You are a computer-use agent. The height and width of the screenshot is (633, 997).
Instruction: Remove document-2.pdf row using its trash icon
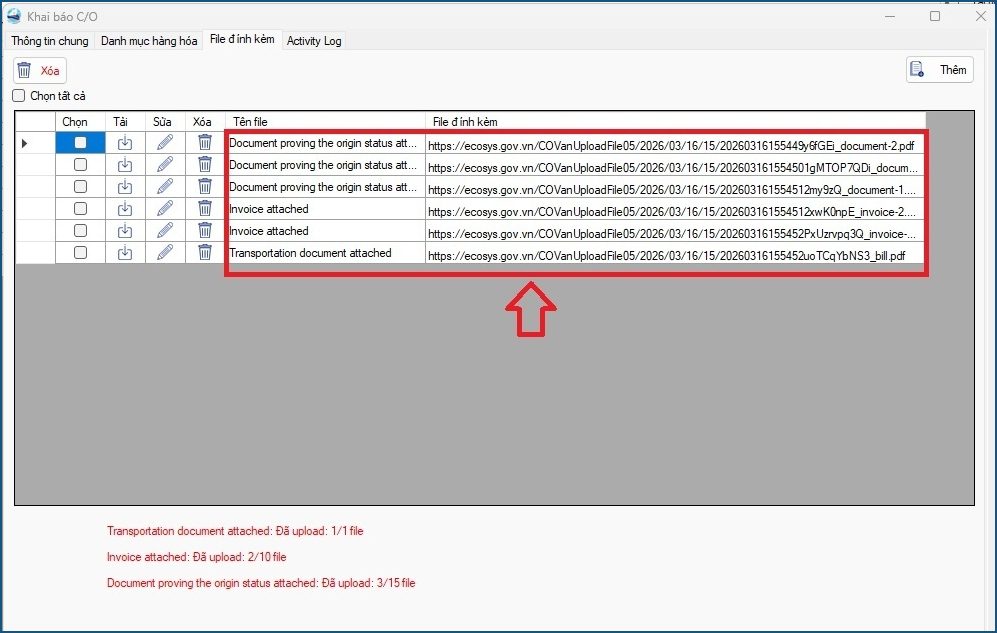tap(205, 143)
